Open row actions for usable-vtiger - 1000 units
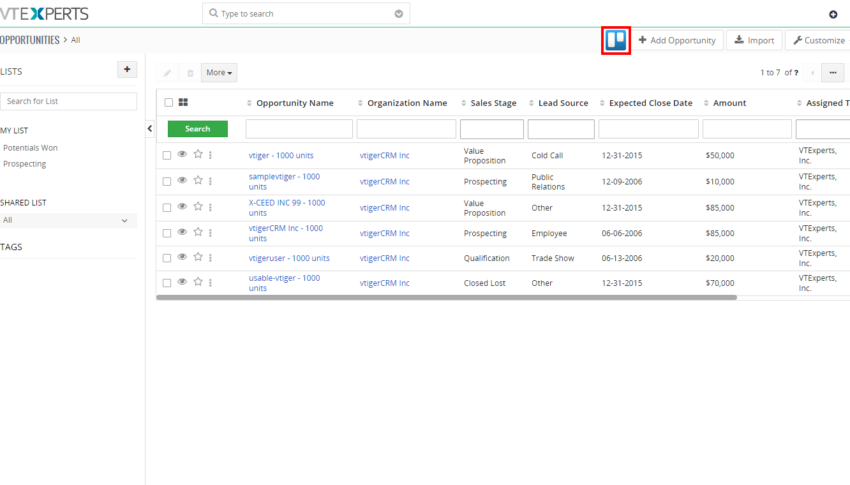This screenshot has height=485, width=850. (210, 282)
